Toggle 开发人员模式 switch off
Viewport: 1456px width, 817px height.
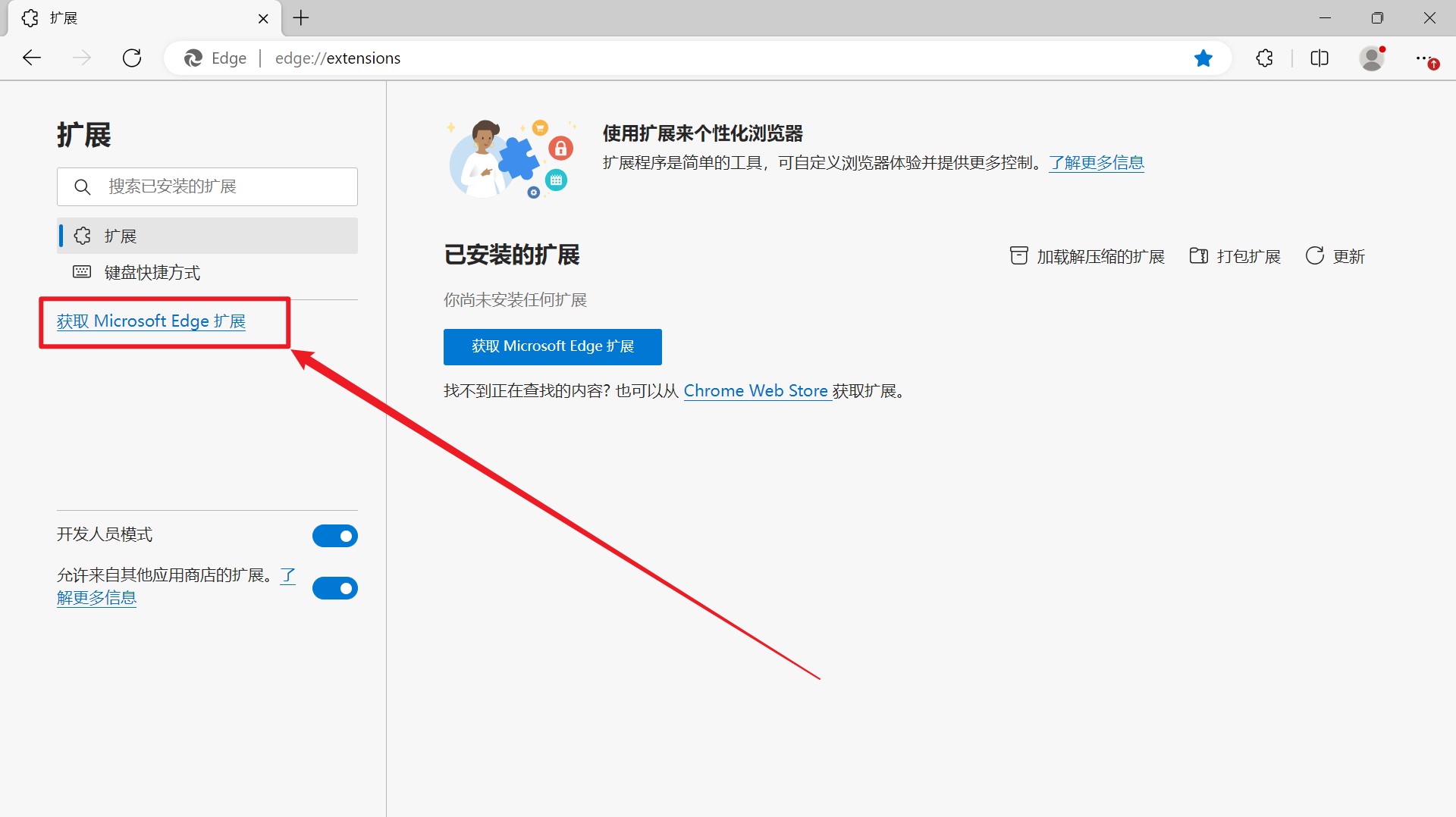pos(335,536)
